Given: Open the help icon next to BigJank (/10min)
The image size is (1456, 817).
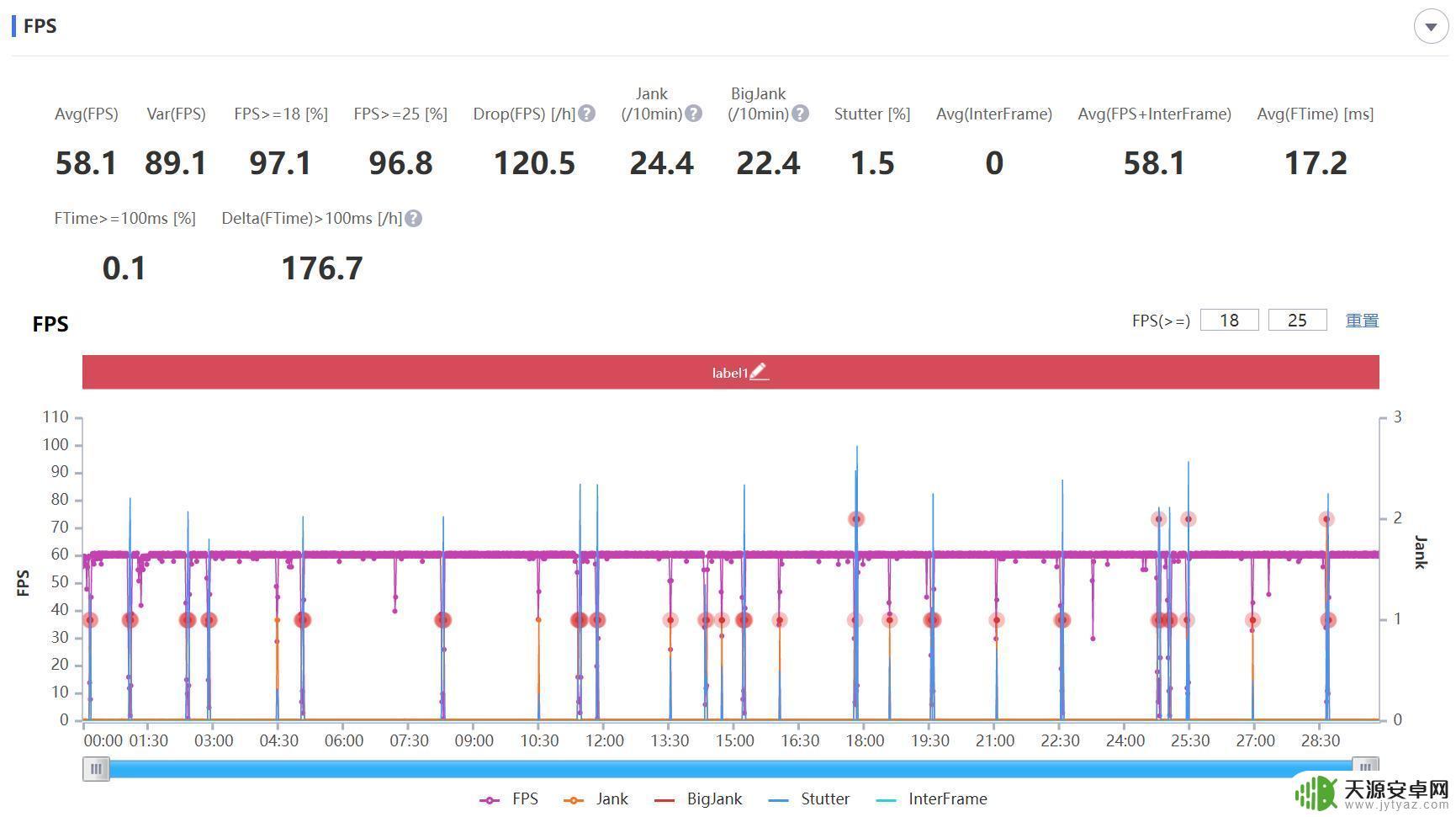Looking at the screenshot, I should (x=800, y=114).
